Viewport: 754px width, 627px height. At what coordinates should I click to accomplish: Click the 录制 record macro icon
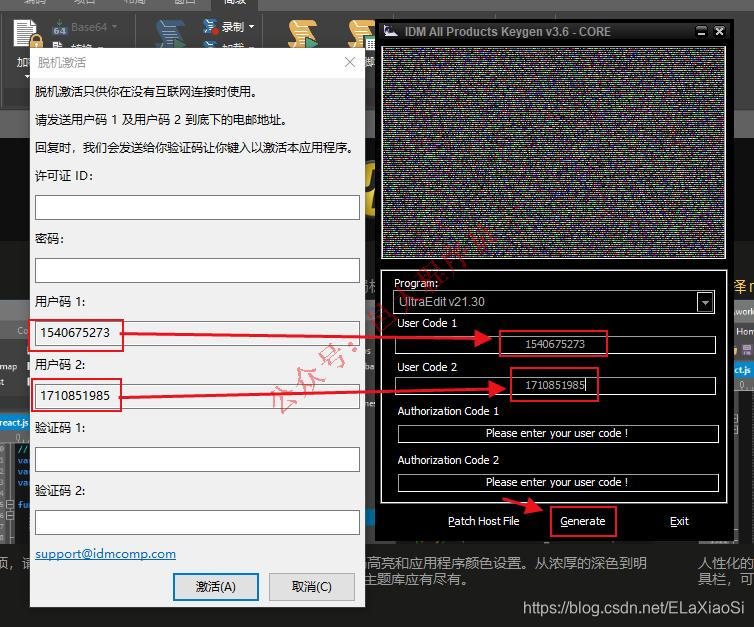(x=210, y=27)
